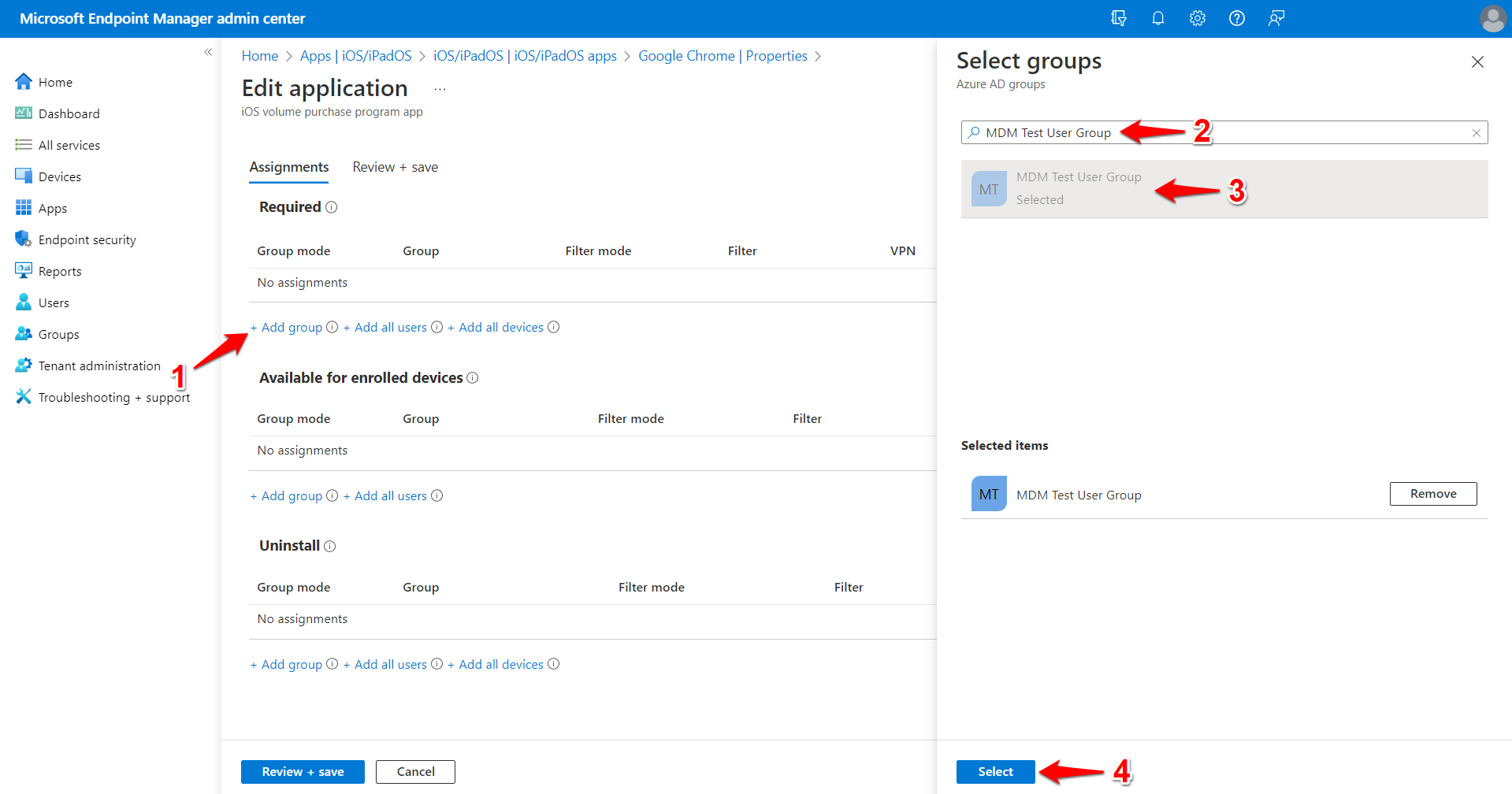Image resolution: width=1512 pixels, height=794 pixels.
Task: Open the Cloud Shell icon
Action: point(1119,18)
